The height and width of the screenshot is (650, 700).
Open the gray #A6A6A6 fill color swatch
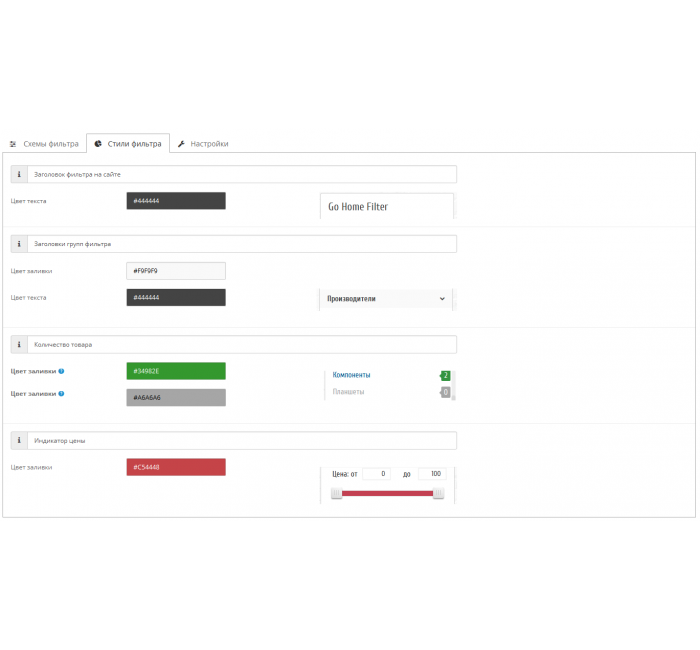(x=176, y=398)
